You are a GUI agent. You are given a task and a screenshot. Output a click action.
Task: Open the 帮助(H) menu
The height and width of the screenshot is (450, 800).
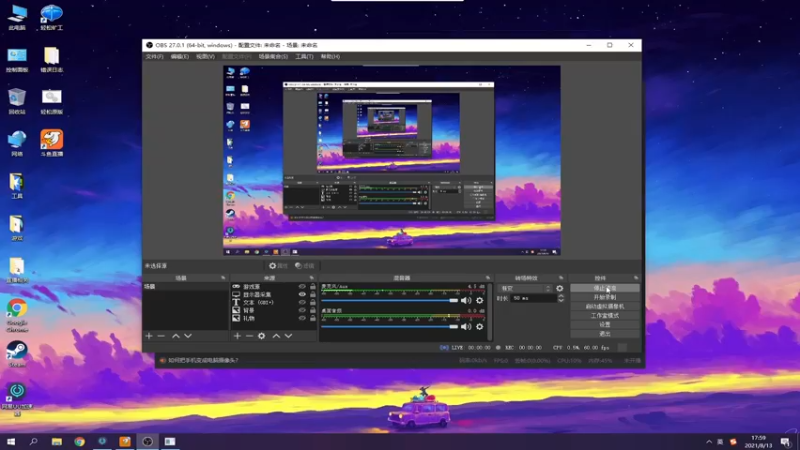coord(330,57)
